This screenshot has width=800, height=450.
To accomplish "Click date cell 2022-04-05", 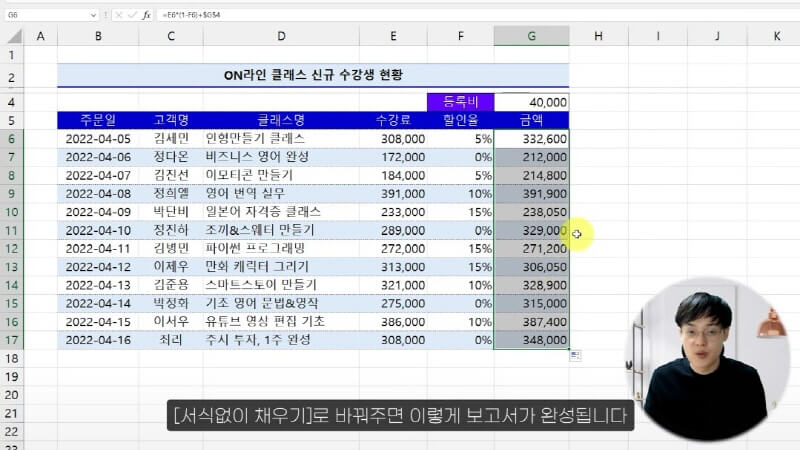I will click(98, 139).
